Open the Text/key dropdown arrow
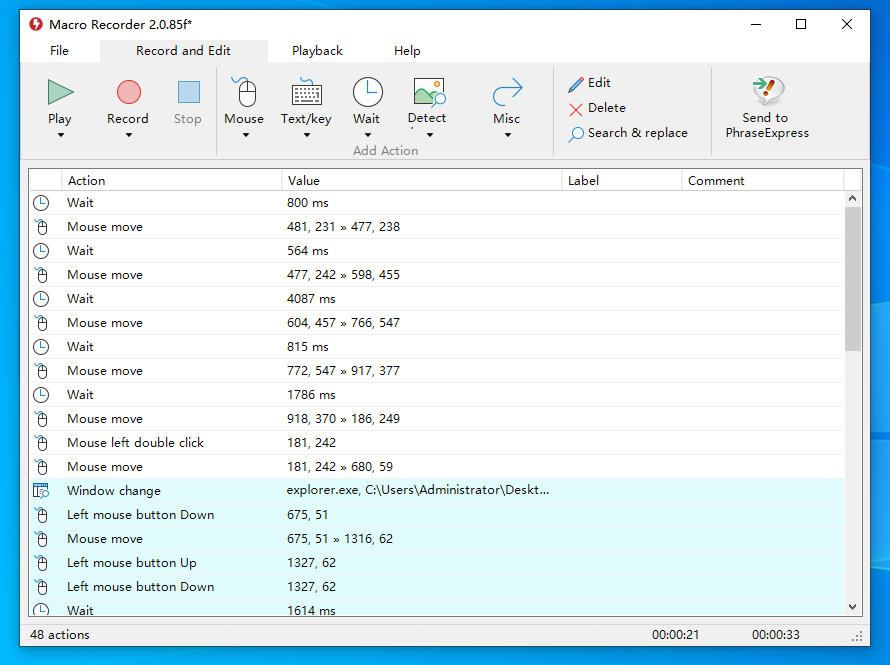Viewport: 890px width, 665px height. 307,135
